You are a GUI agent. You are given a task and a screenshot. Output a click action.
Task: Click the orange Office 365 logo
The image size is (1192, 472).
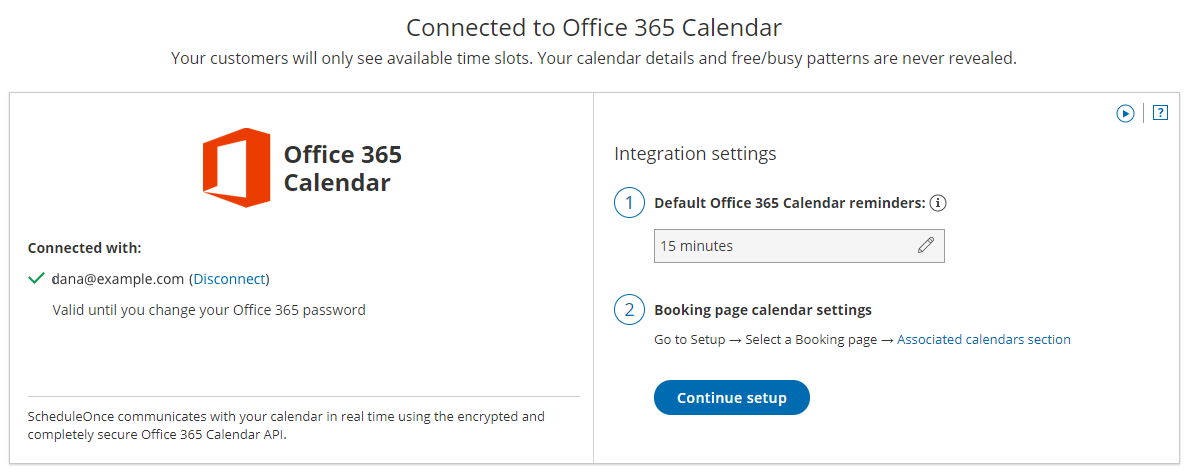(x=237, y=167)
